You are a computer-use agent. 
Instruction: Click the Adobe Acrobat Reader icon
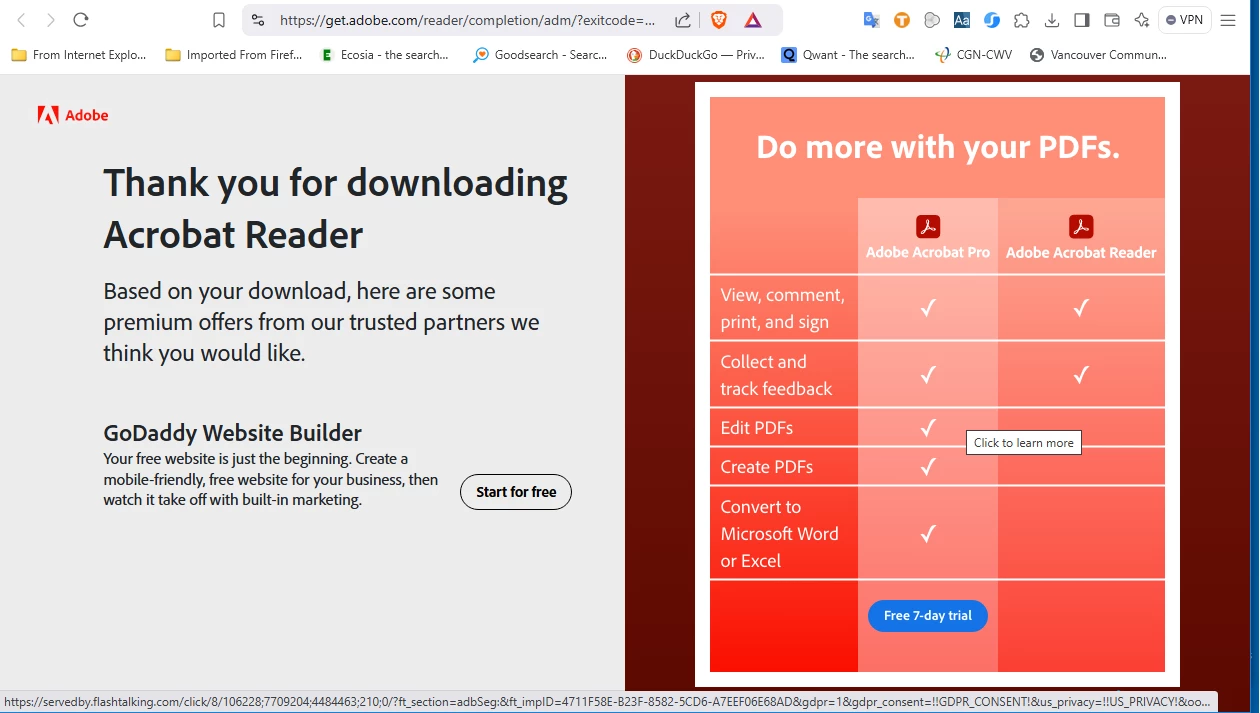[1081, 227]
